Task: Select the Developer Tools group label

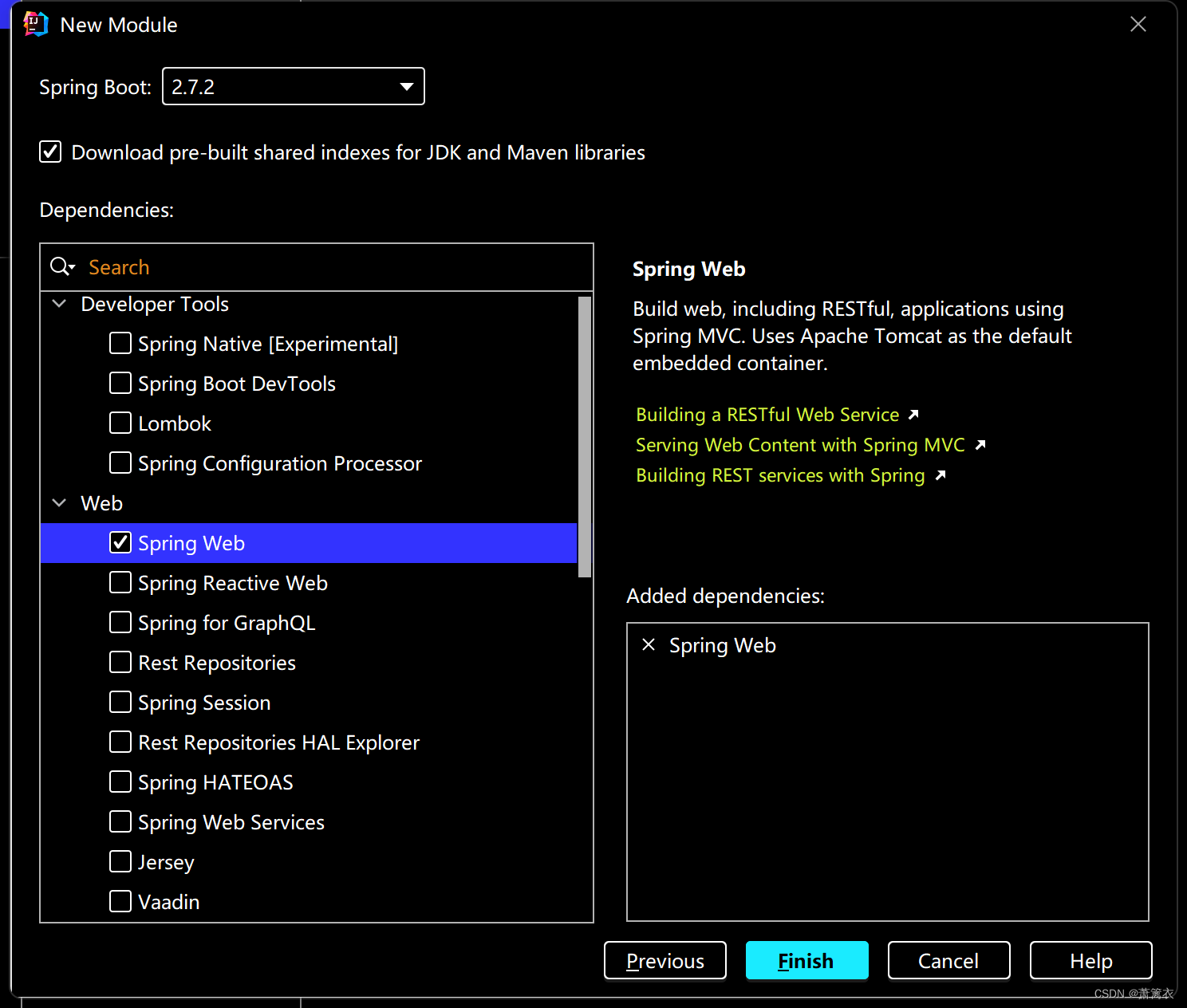Action: 155,304
